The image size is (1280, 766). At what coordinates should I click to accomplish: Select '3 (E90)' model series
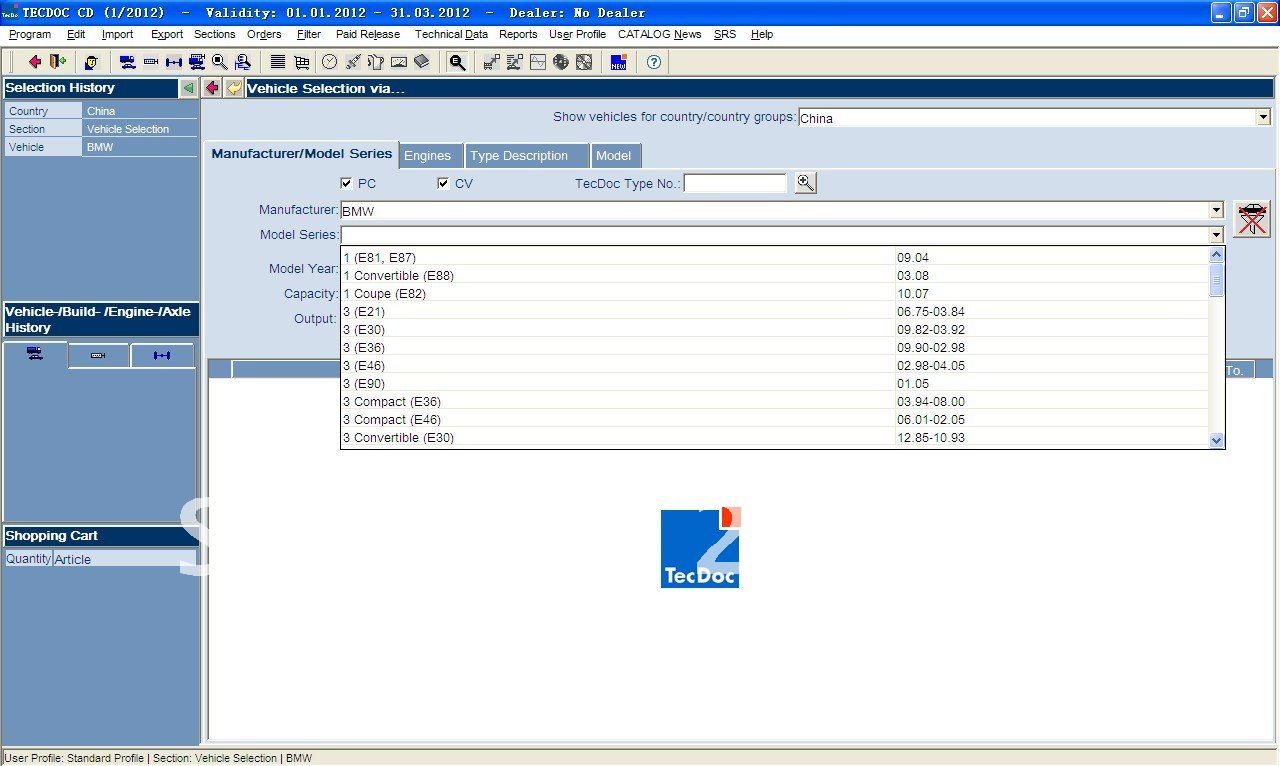[775, 384]
